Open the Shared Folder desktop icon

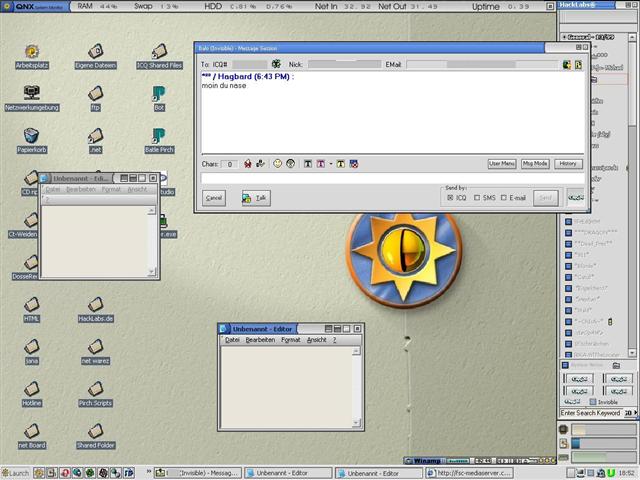pos(95,432)
